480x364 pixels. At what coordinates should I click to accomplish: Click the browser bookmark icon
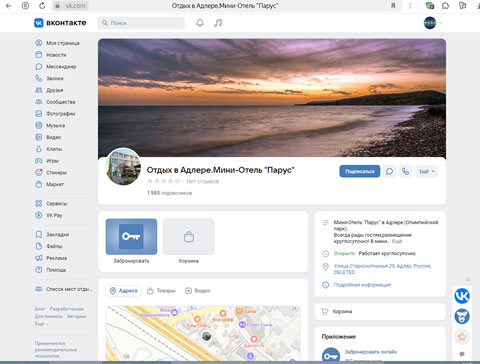click(x=393, y=5)
